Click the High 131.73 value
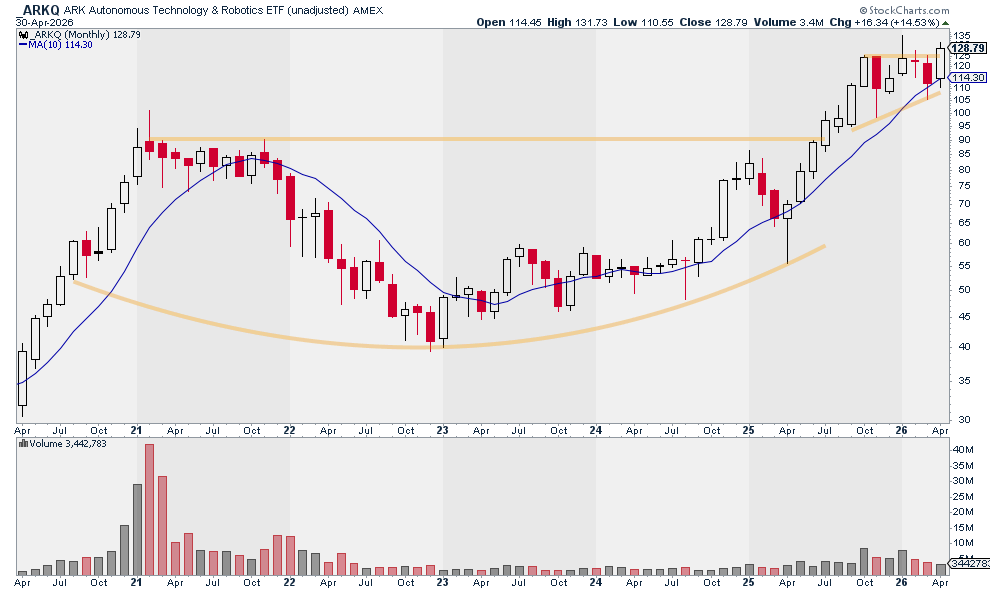 [x=577, y=22]
